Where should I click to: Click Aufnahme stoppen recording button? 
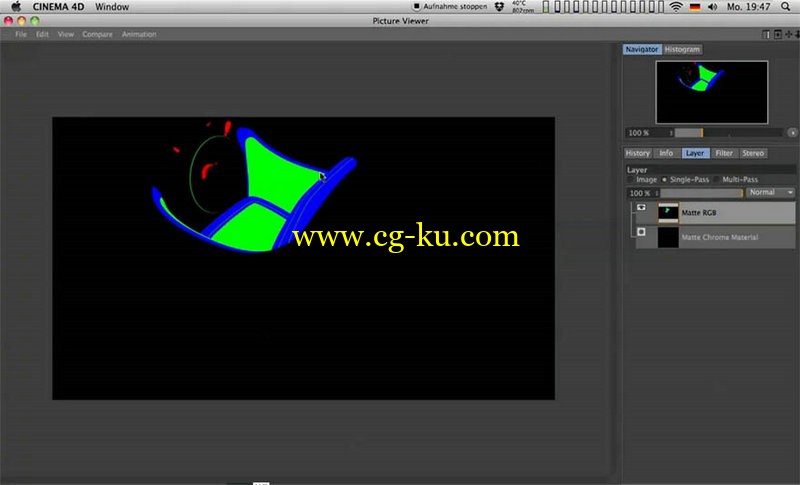(449, 7)
